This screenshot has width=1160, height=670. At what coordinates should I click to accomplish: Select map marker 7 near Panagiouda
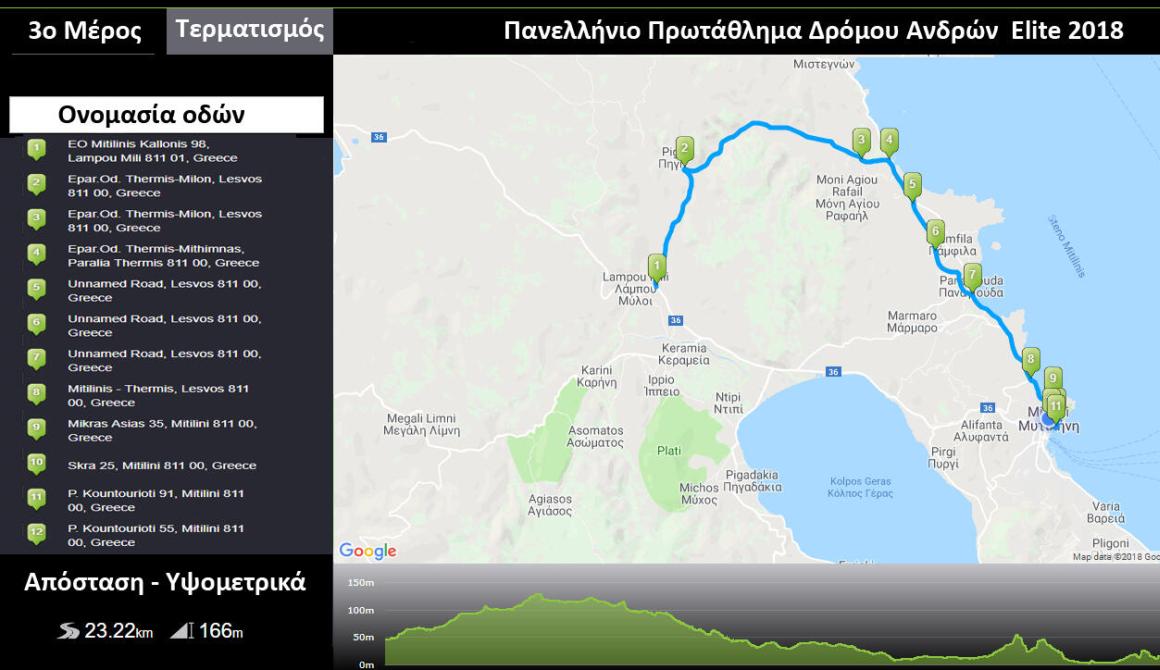tap(972, 277)
